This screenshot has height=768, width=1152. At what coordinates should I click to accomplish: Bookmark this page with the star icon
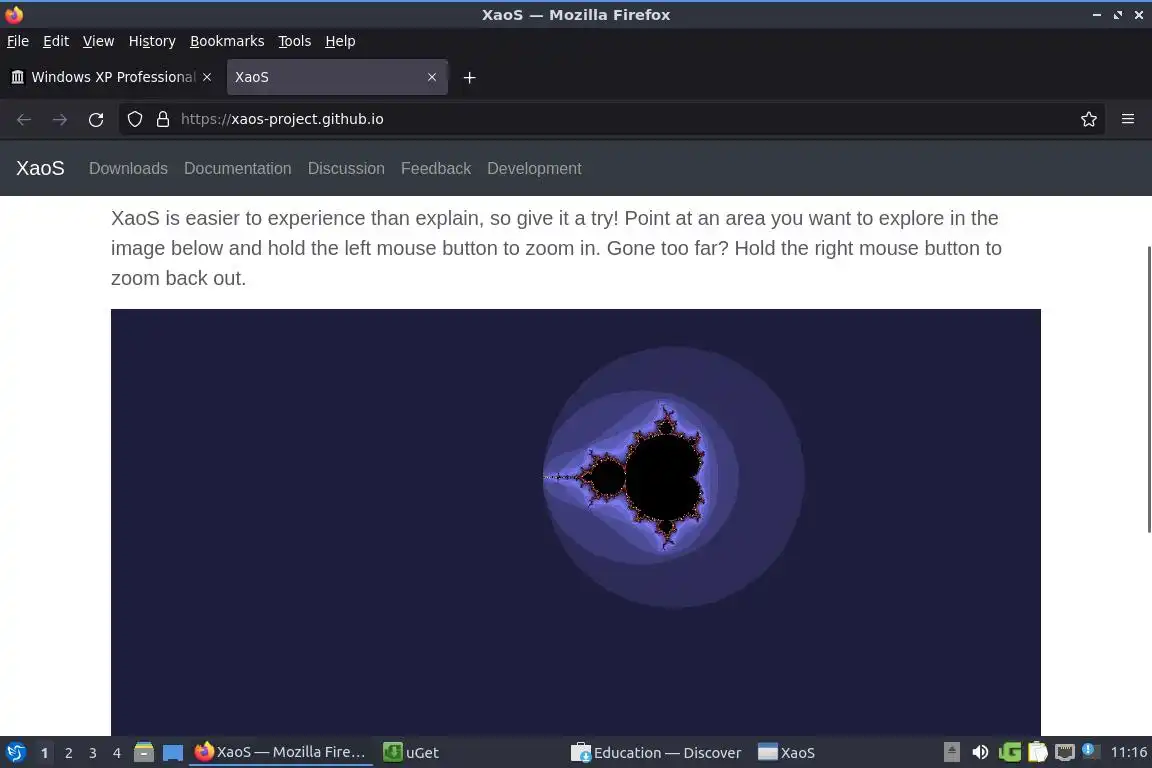pyautogui.click(x=1089, y=119)
